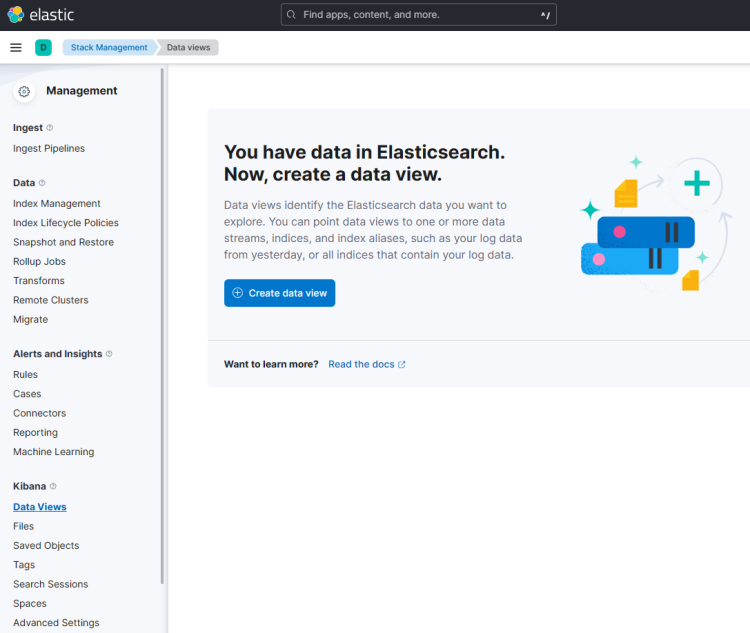Click the sidebar vertical scrollbar

tap(162, 325)
